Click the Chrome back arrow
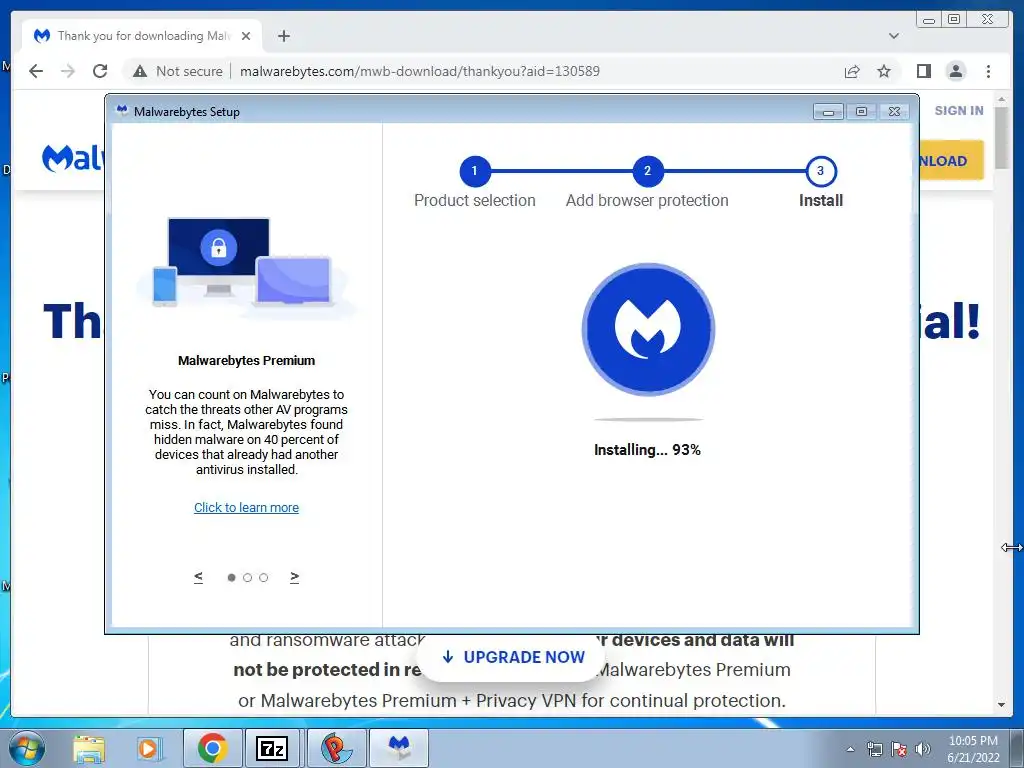The height and width of the screenshot is (768, 1024). [x=36, y=71]
